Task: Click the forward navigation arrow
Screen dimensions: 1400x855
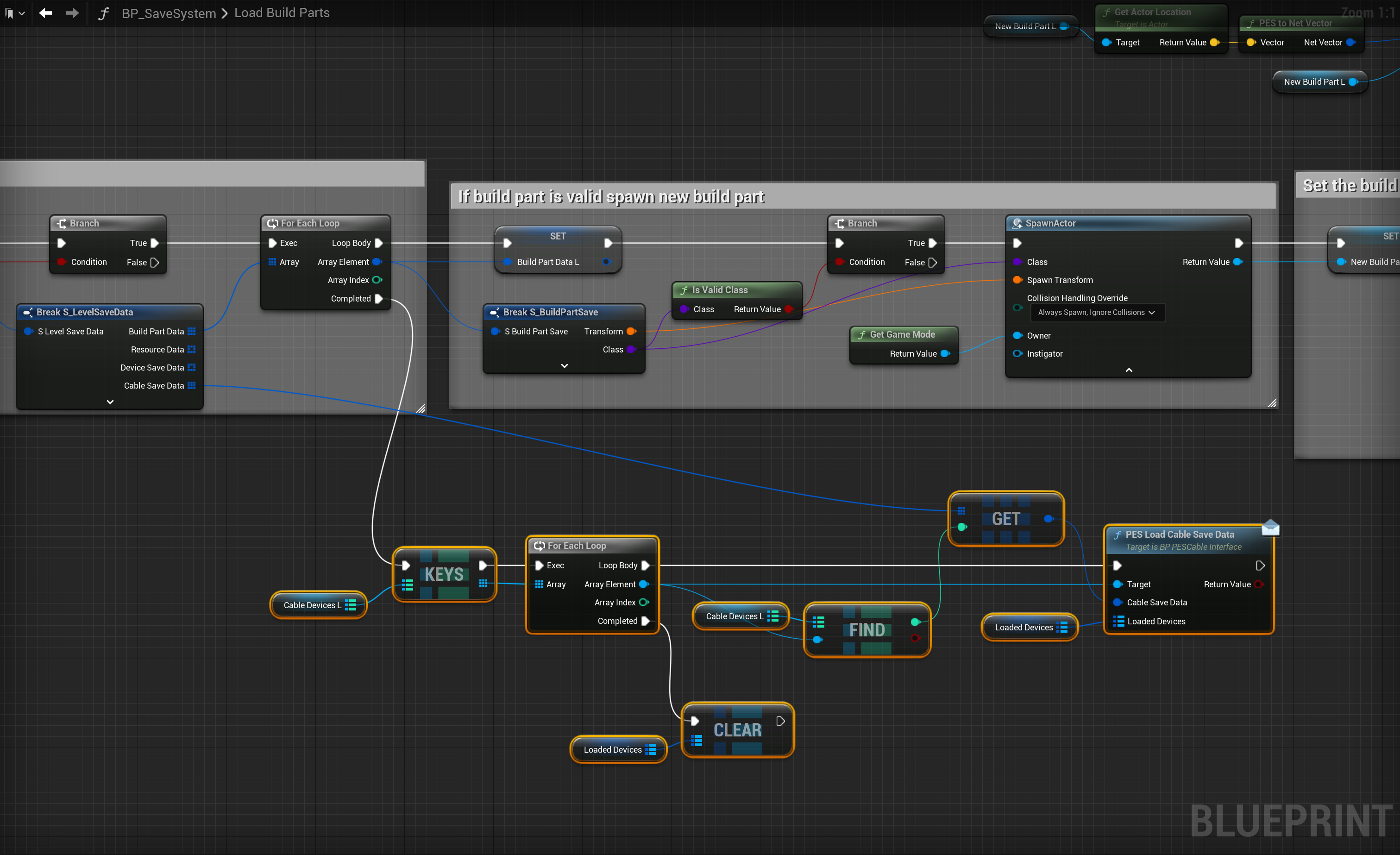Action: click(72, 13)
